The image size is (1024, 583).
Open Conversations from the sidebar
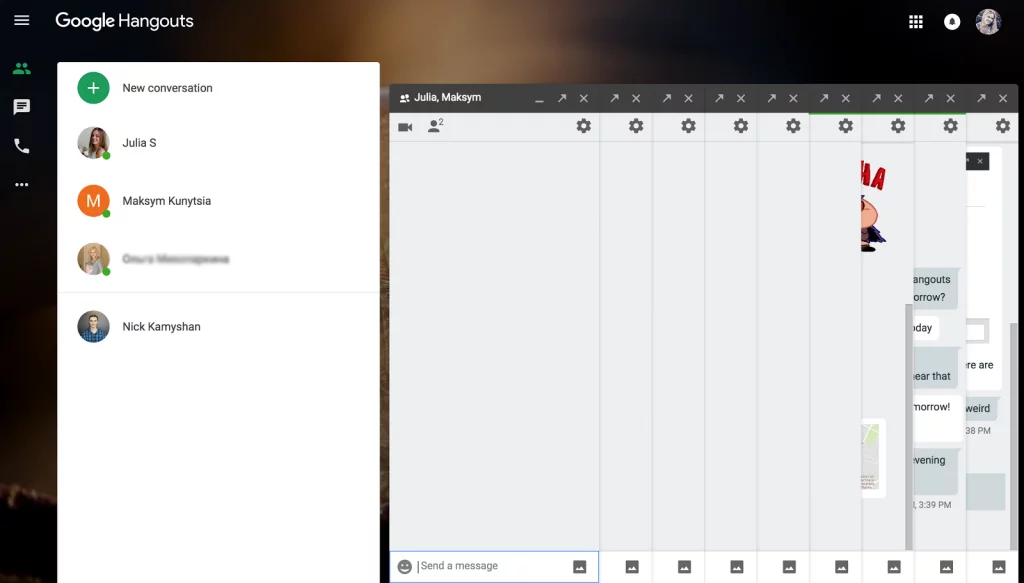(x=21, y=107)
